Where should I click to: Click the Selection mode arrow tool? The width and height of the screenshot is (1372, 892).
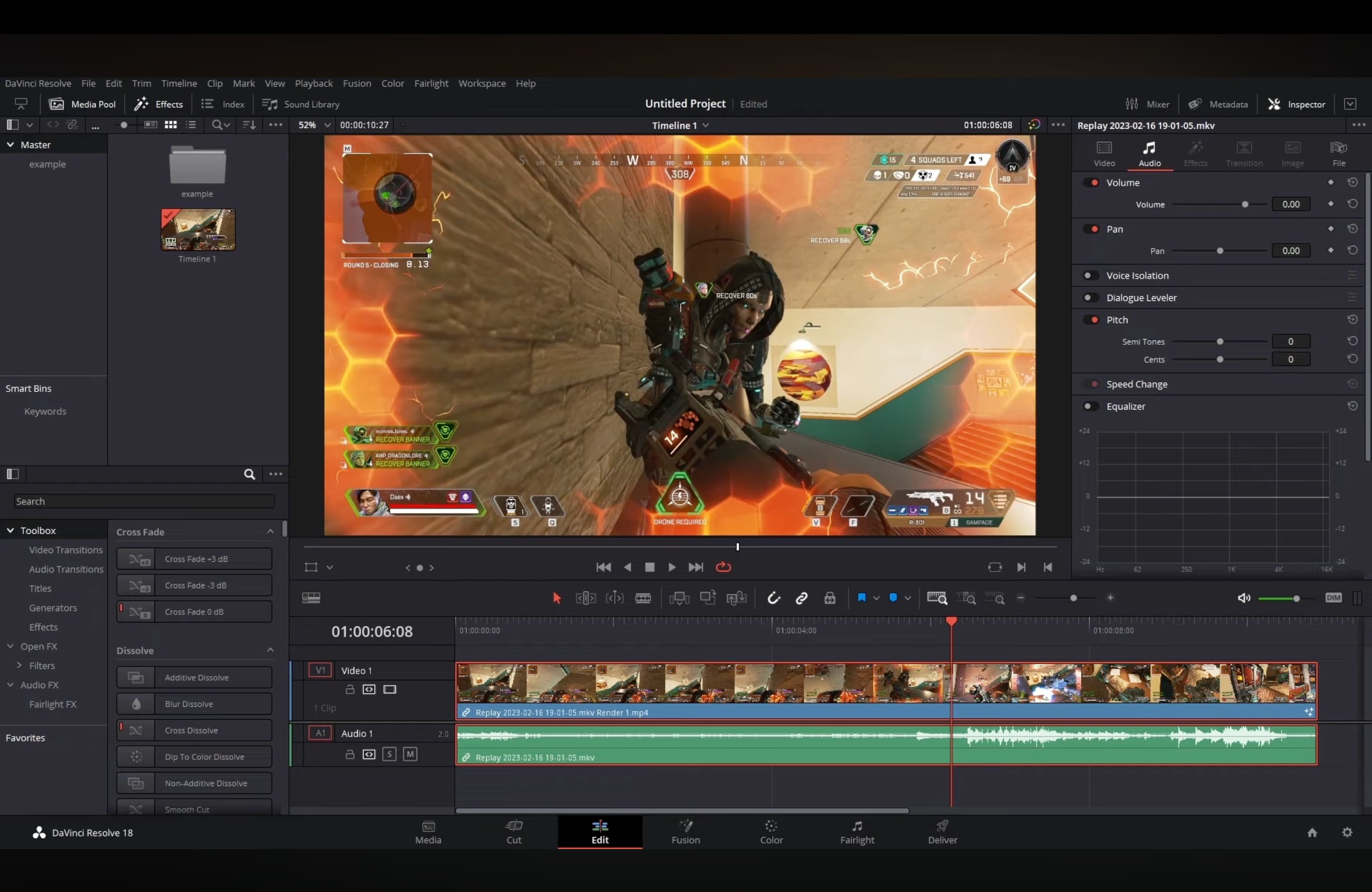556,598
